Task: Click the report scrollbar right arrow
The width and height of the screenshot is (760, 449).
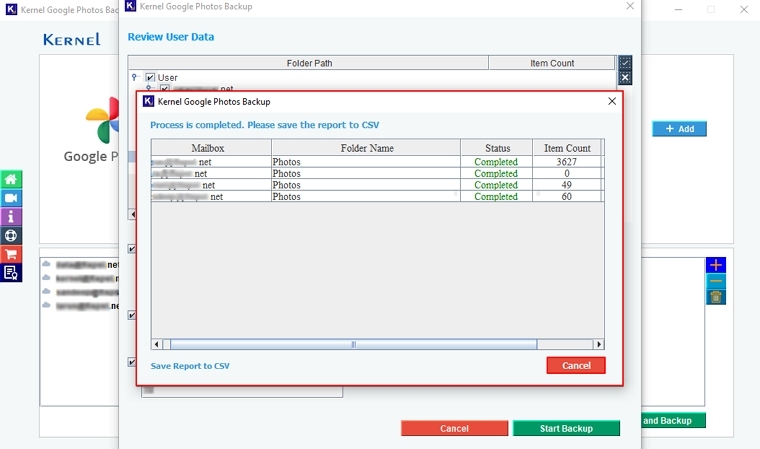Action: [x=599, y=344]
